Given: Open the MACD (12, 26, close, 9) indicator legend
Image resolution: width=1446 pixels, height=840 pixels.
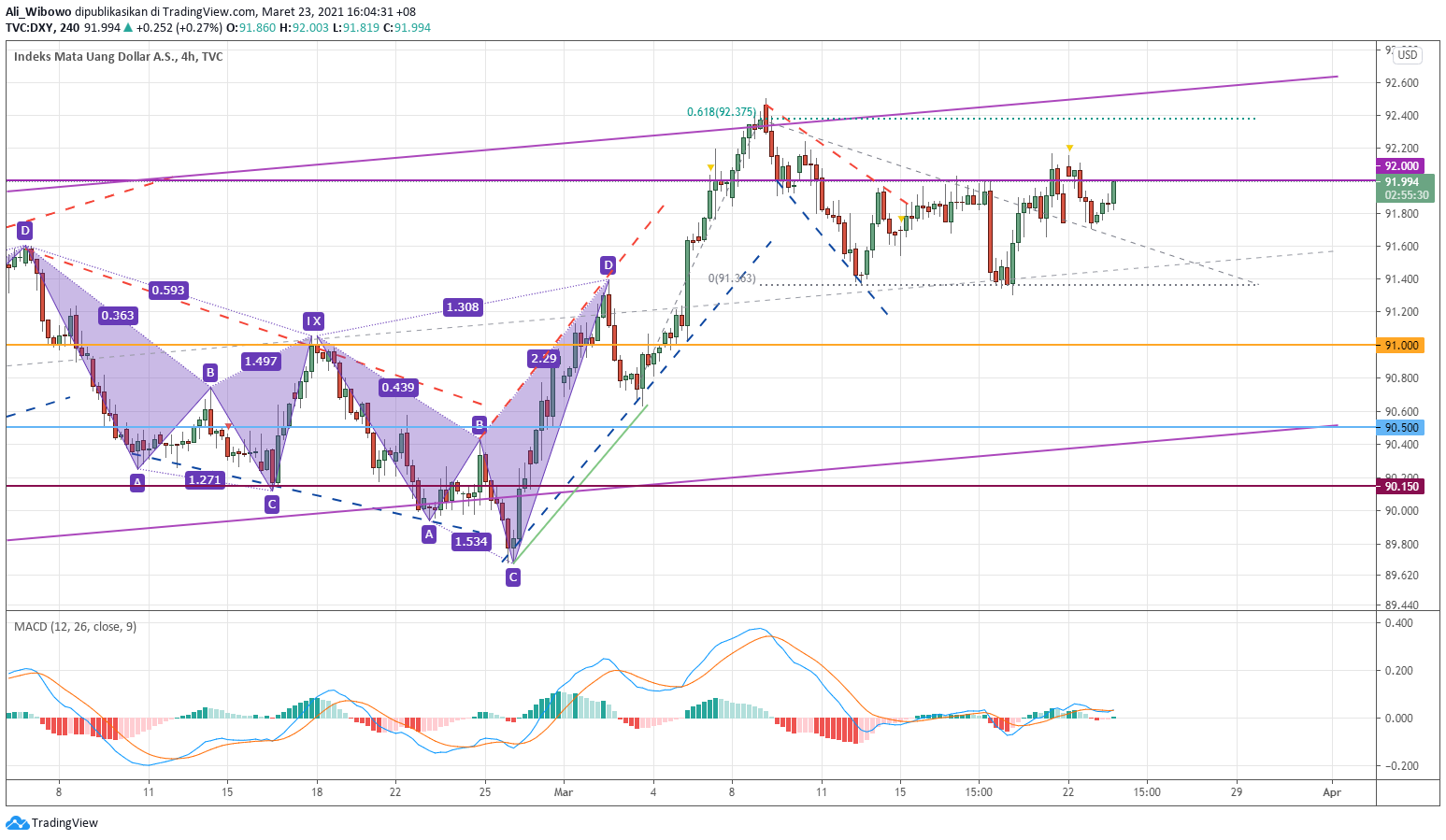Looking at the screenshot, I should point(75,626).
